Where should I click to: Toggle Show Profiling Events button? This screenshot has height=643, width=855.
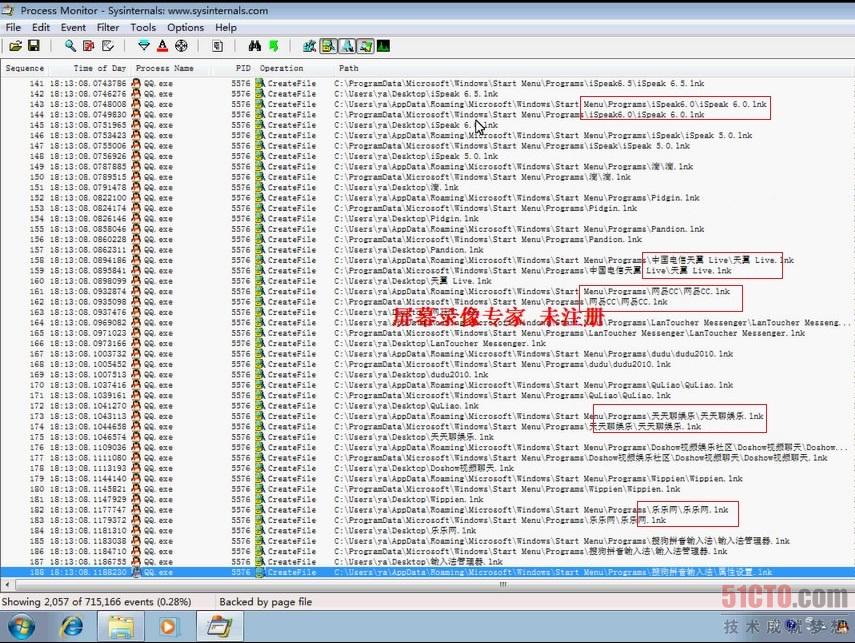coord(384,46)
